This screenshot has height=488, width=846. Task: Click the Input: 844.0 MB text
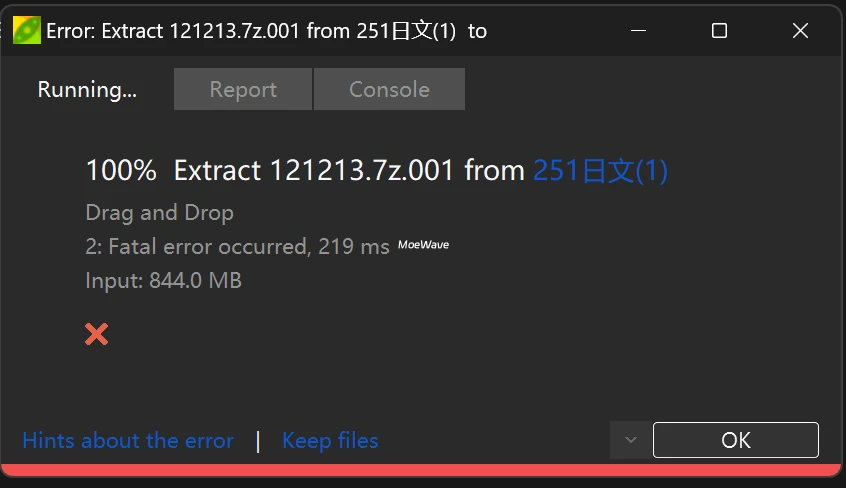[x=163, y=281]
